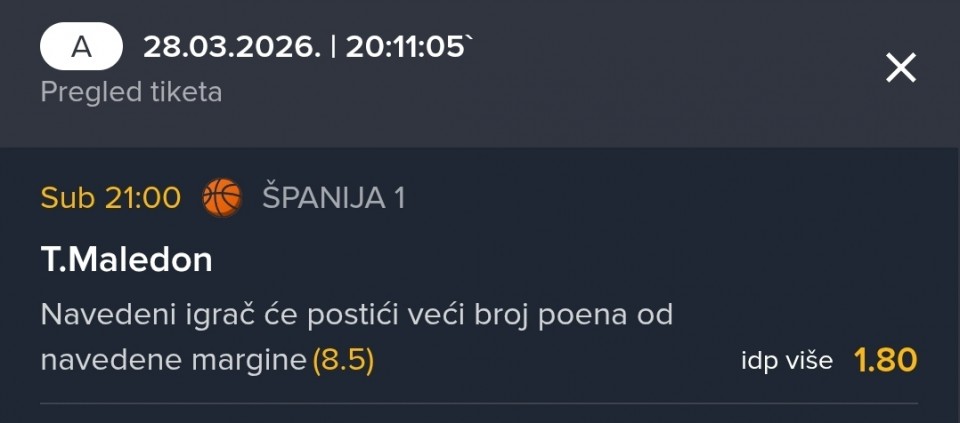The image size is (960, 423).
Task: Open player T.Maledon details
Action: pos(127,260)
